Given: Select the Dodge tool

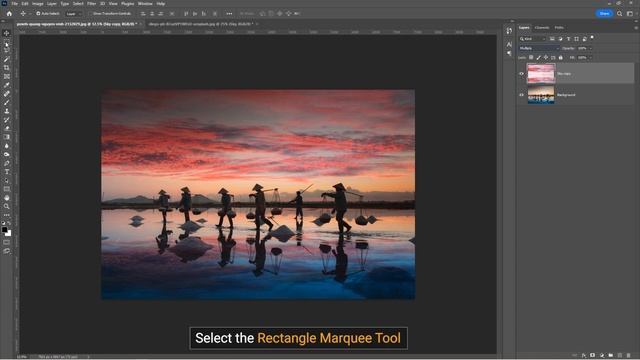Looking at the screenshot, I should 7,154.
